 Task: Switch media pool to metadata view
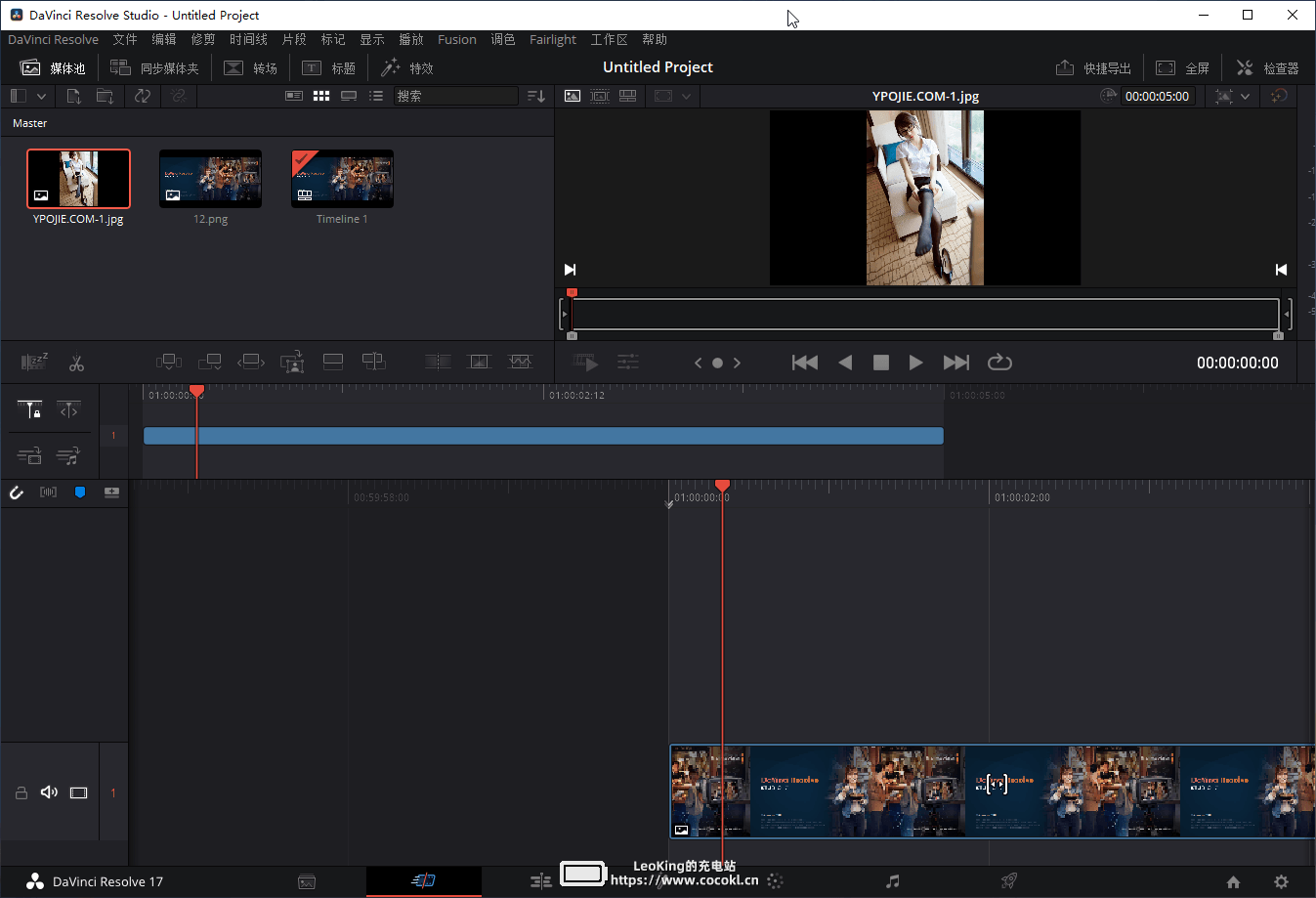click(294, 96)
